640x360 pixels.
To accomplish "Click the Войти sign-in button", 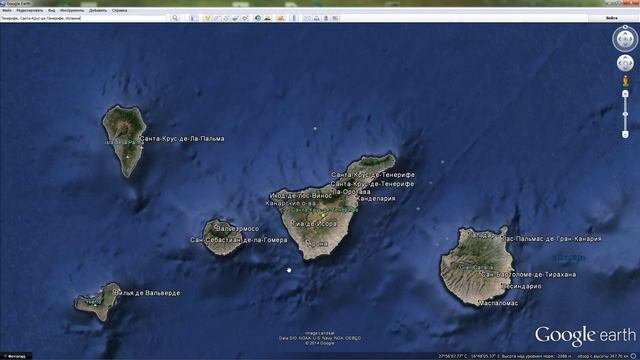I will point(612,18).
